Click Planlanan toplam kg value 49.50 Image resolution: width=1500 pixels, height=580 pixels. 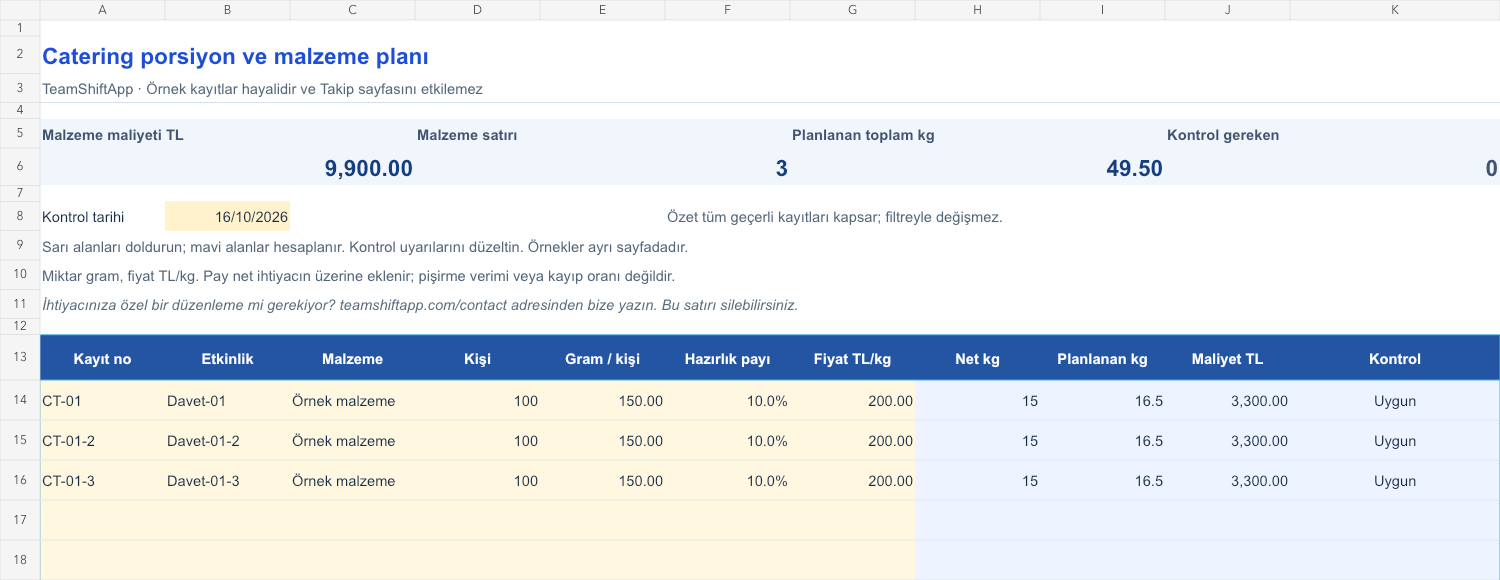1134,168
